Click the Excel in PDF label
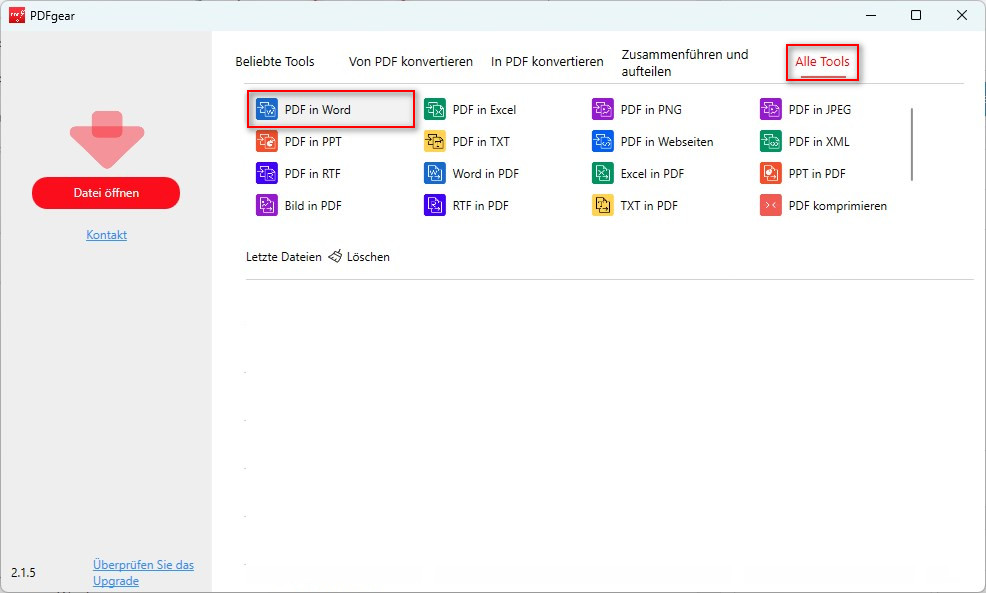The height and width of the screenshot is (593, 986). click(x=652, y=174)
